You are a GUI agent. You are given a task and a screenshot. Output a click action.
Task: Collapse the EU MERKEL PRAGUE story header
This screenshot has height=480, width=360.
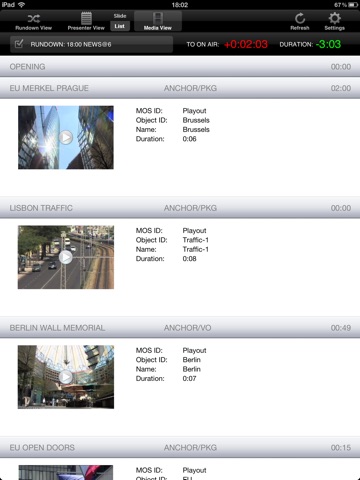[x=180, y=88]
